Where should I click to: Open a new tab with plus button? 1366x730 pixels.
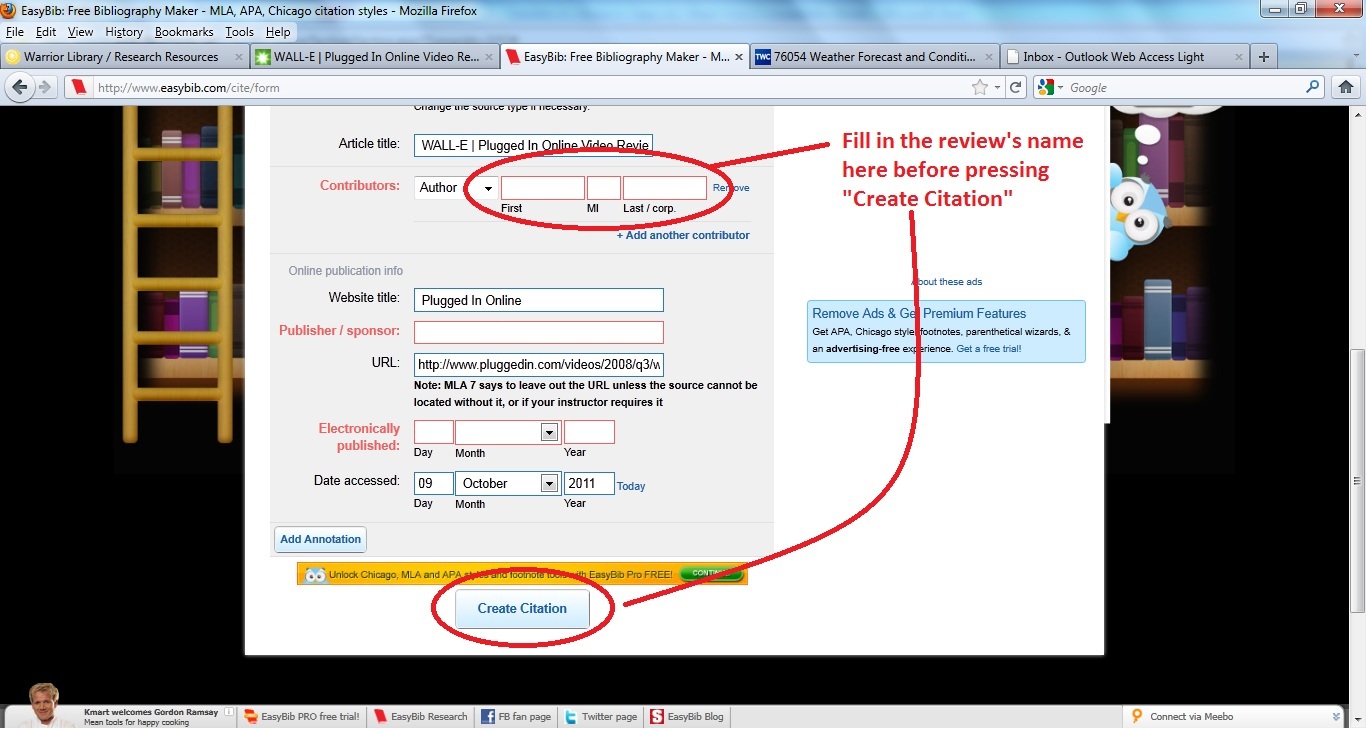tap(1264, 57)
